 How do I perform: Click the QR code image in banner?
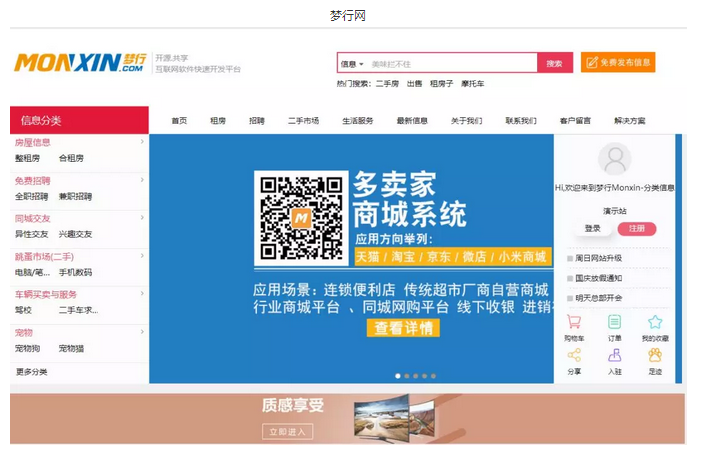301,218
